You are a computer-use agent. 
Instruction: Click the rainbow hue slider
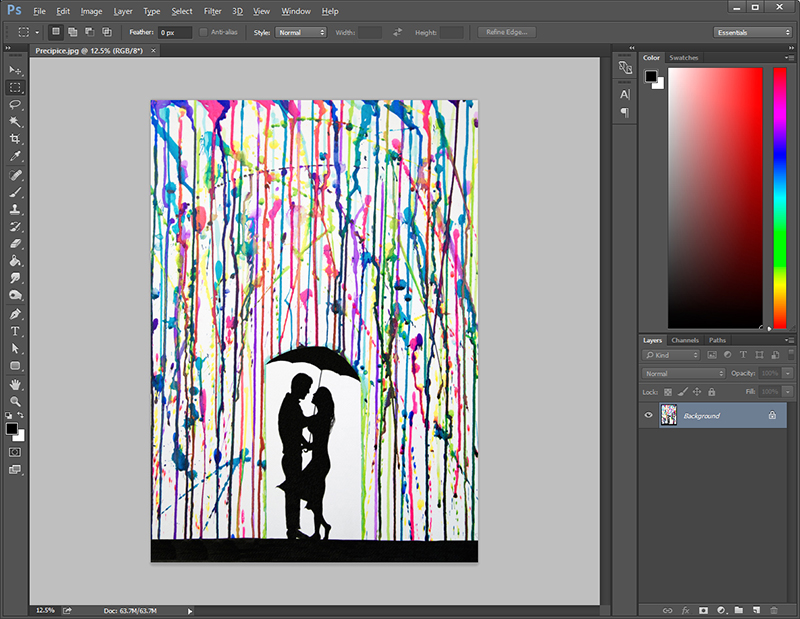[780, 197]
